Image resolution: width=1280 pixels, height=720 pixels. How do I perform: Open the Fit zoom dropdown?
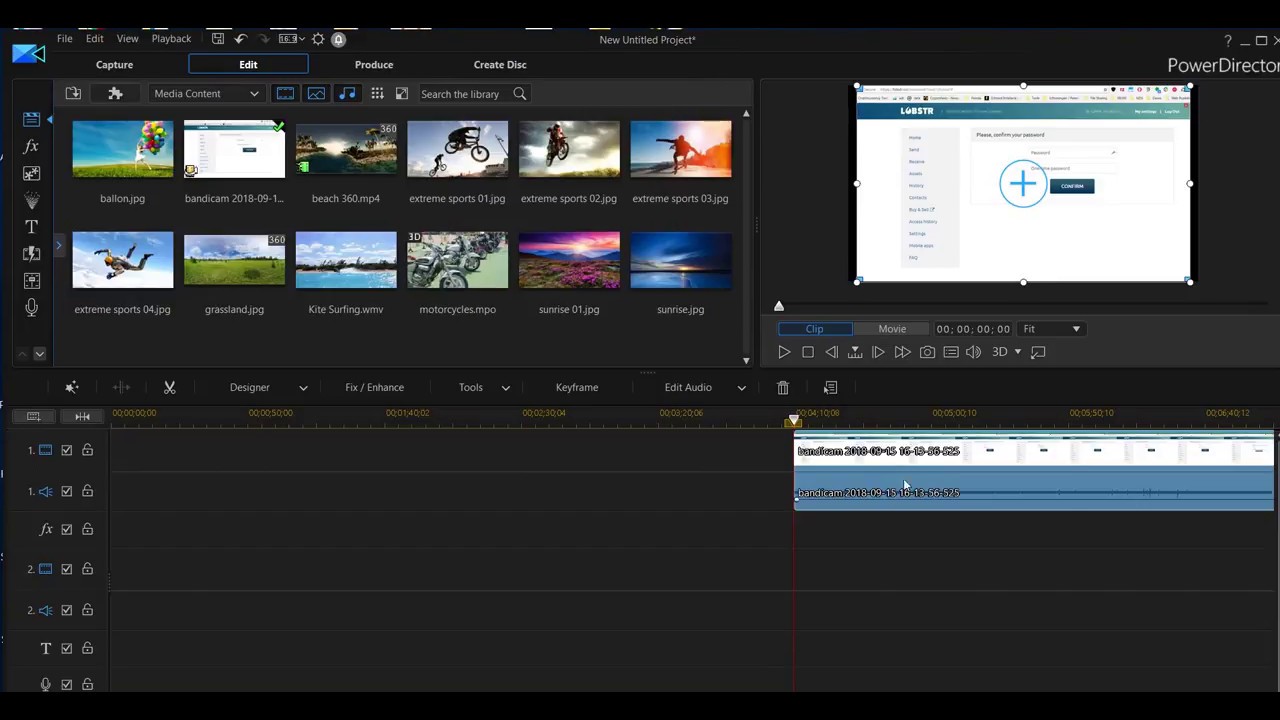click(x=1051, y=329)
